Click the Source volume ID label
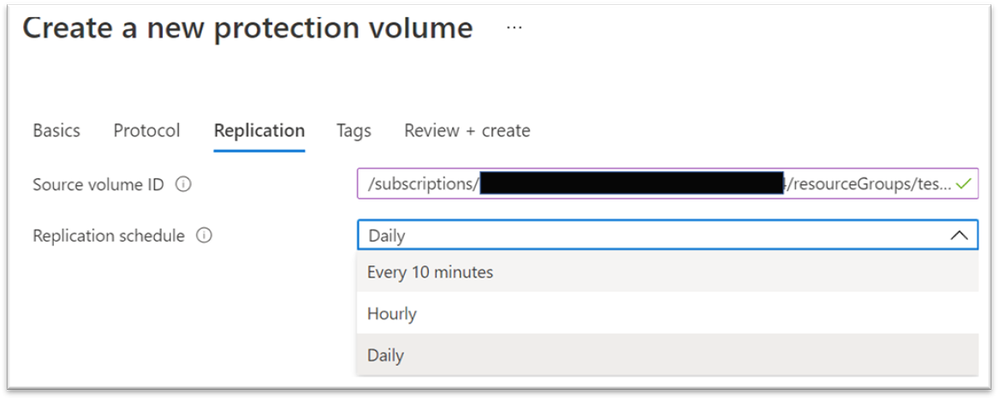999x400 pixels. coord(99,185)
